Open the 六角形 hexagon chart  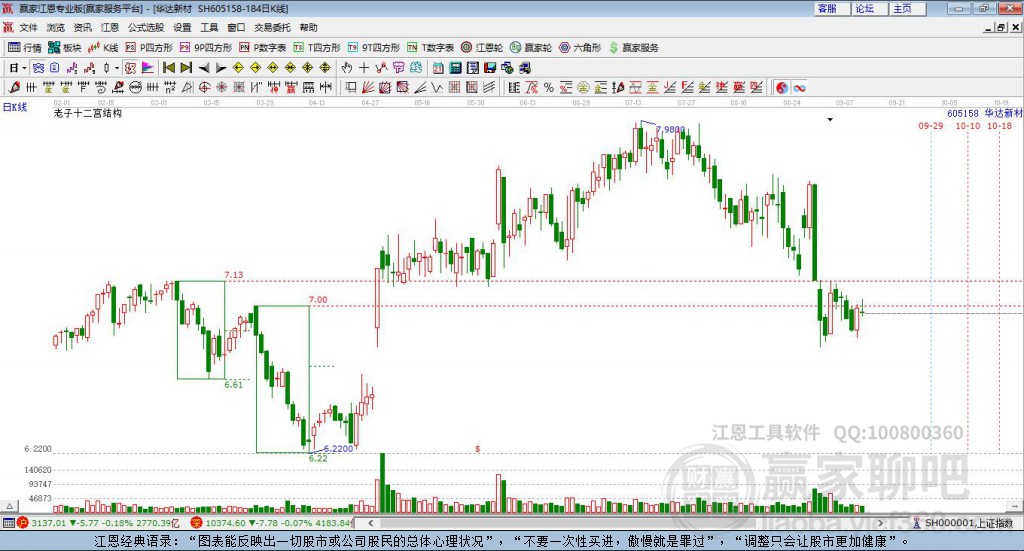580,48
